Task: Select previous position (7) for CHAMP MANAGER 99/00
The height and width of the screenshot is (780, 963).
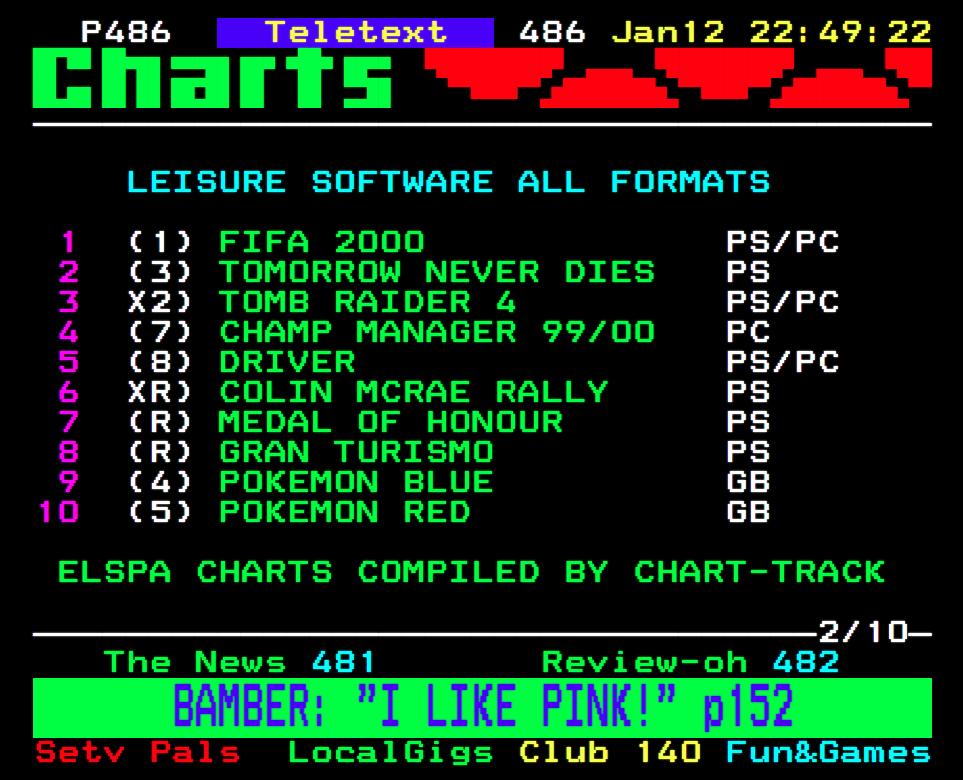Action: pos(160,332)
